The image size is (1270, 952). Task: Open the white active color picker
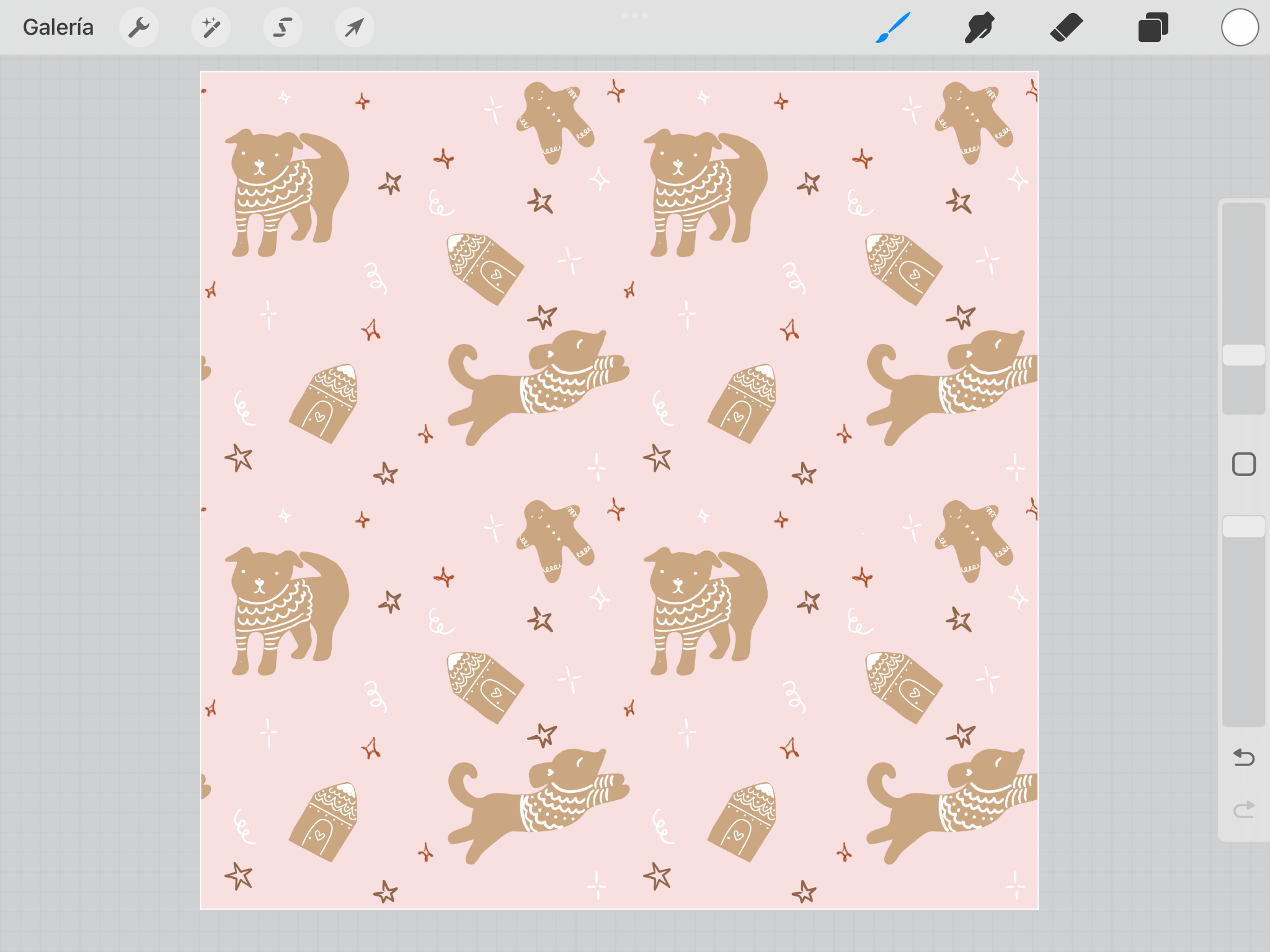pyautogui.click(x=1240, y=27)
